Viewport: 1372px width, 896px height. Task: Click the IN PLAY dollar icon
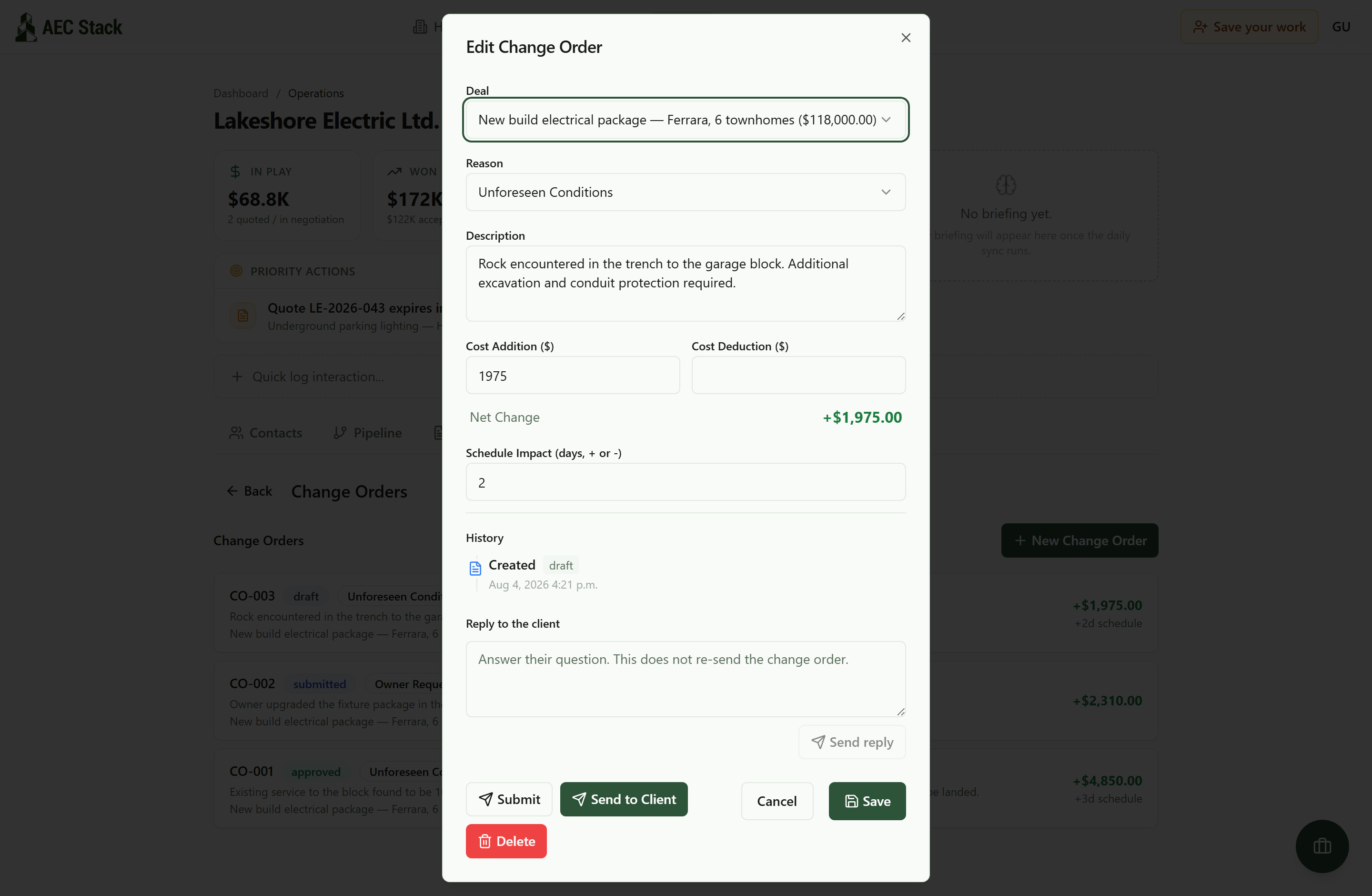(x=235, y=171)
